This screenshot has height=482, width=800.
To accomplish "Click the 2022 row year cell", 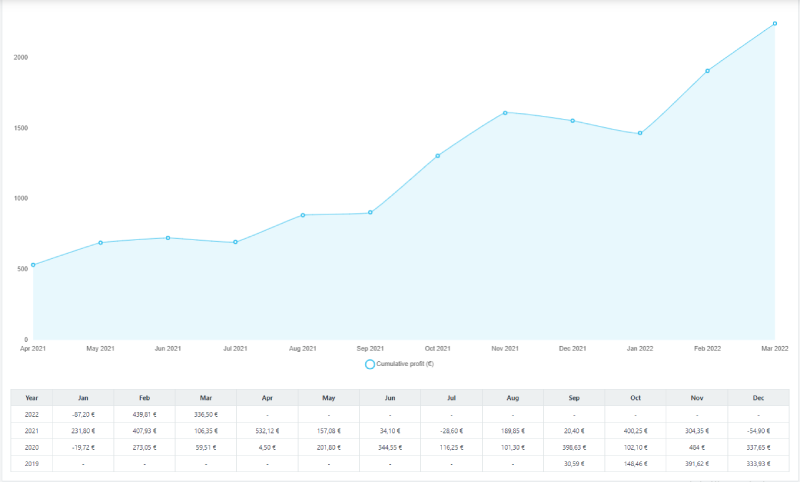I will click(32, 413).
